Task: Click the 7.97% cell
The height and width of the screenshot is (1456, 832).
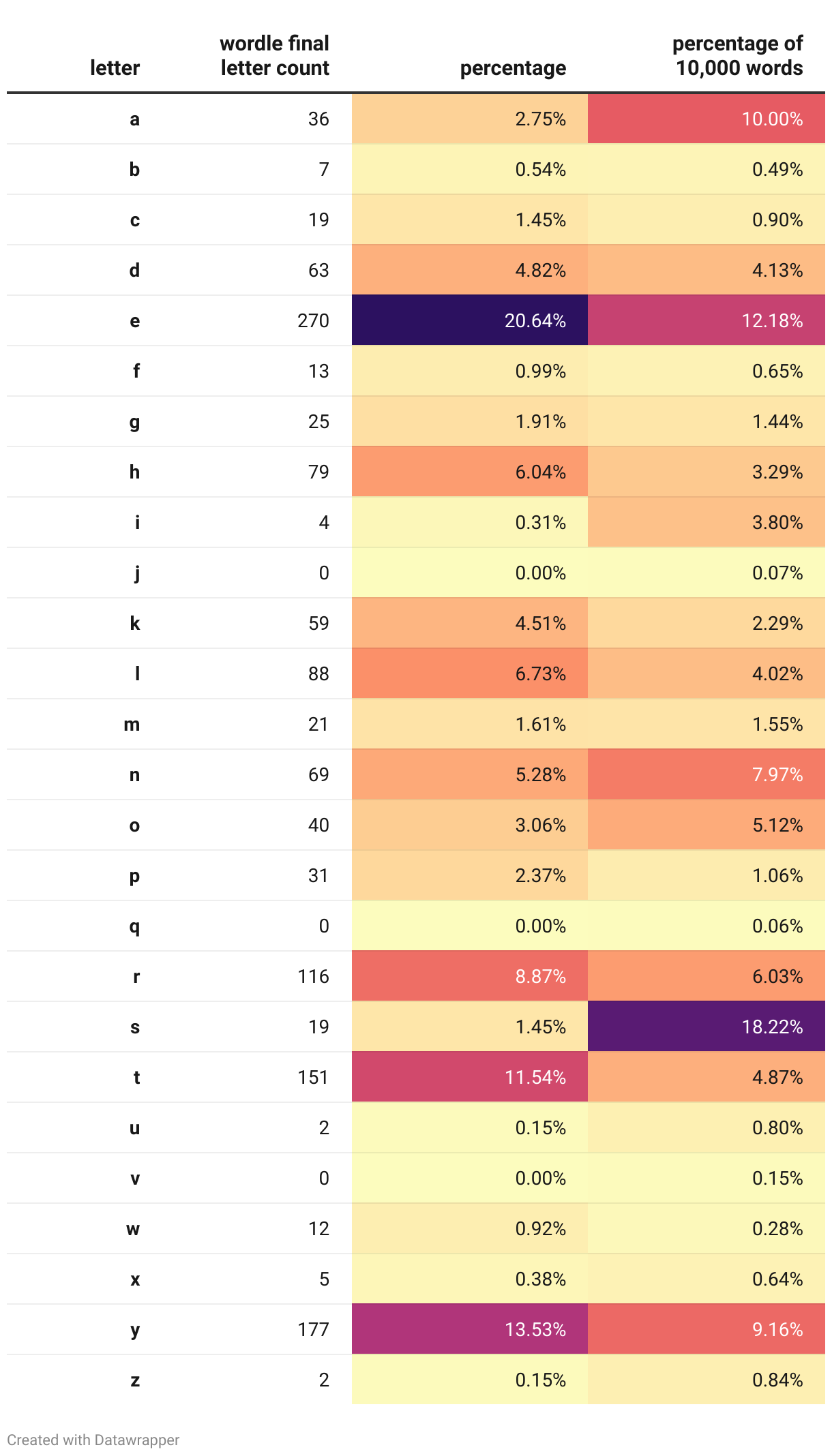Action: coord(706,774)
